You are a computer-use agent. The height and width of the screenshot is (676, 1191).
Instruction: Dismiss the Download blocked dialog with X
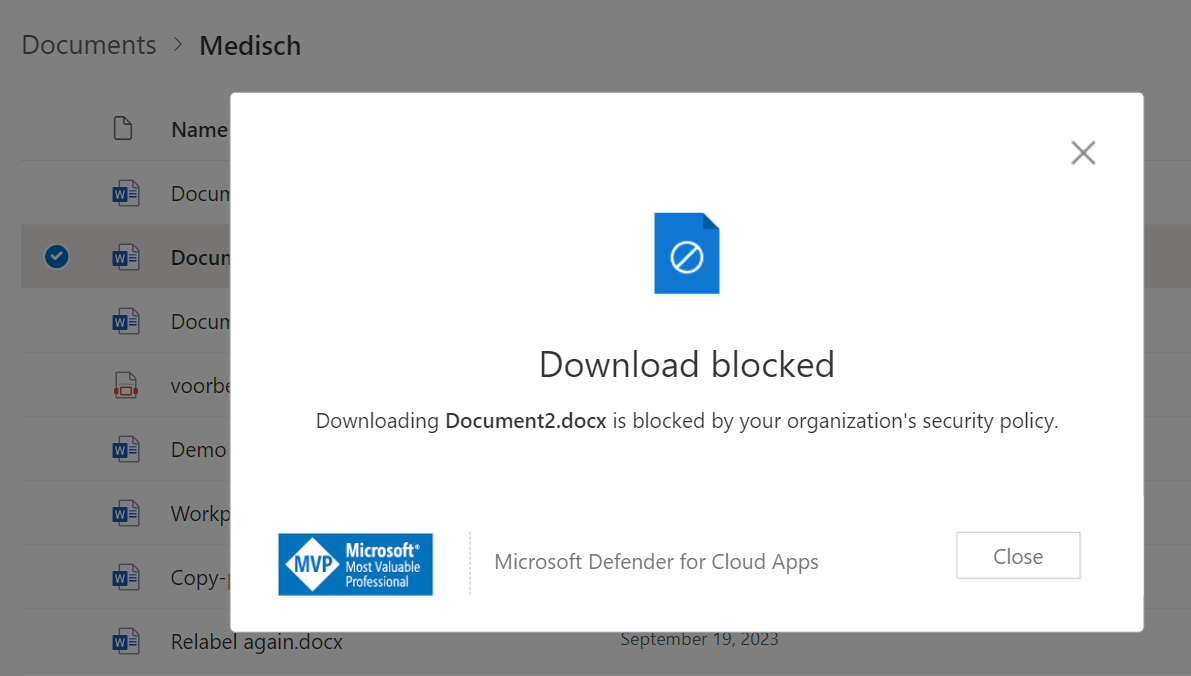[x=1083, y=153]
